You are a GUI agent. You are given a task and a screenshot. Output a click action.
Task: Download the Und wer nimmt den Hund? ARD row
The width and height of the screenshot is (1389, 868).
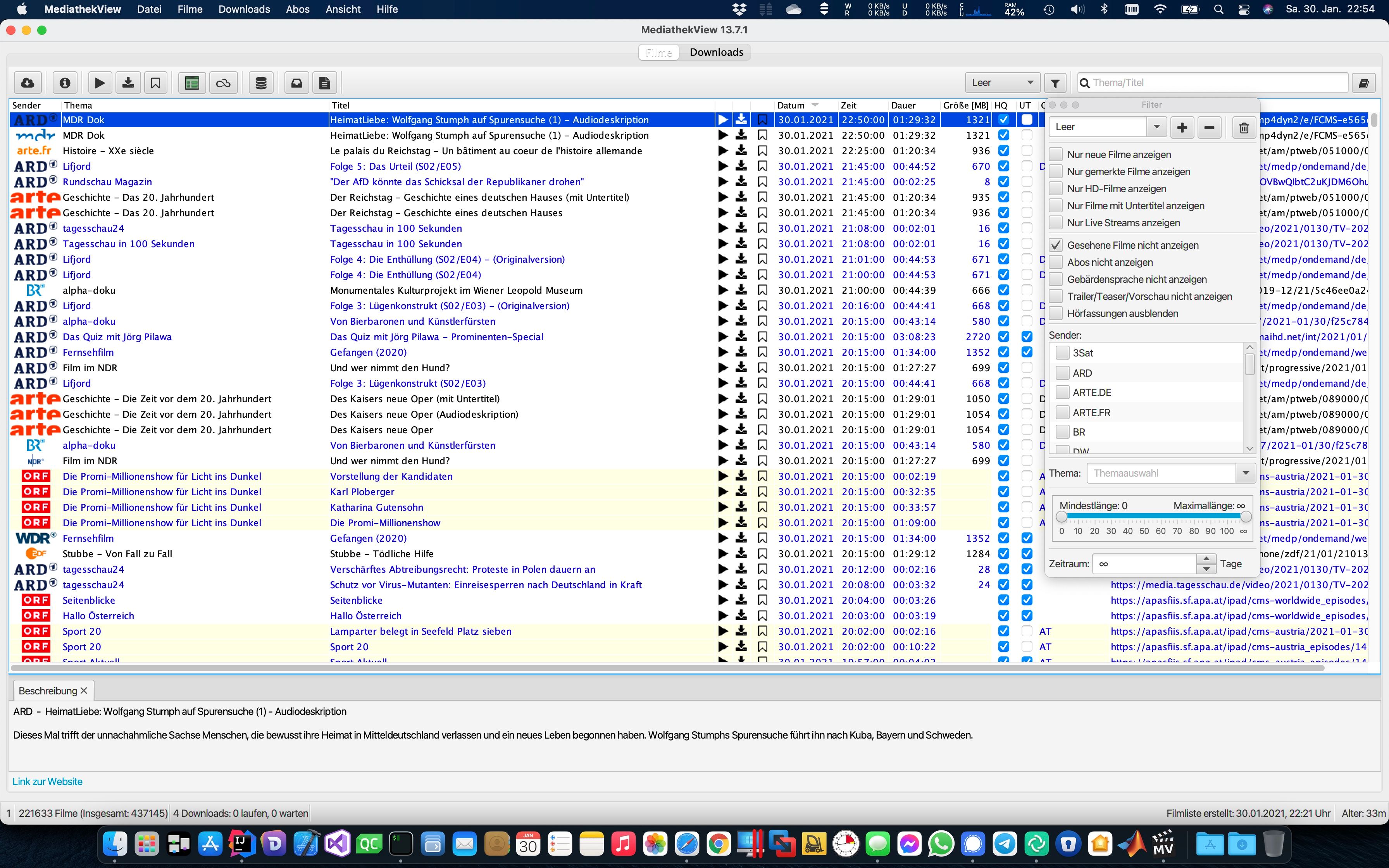pos(741,368)
